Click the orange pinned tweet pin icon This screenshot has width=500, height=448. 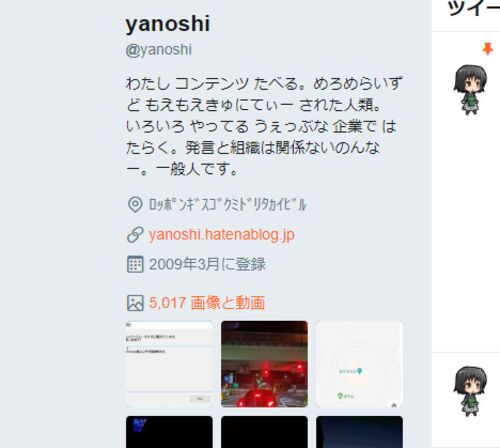(488, 49)
